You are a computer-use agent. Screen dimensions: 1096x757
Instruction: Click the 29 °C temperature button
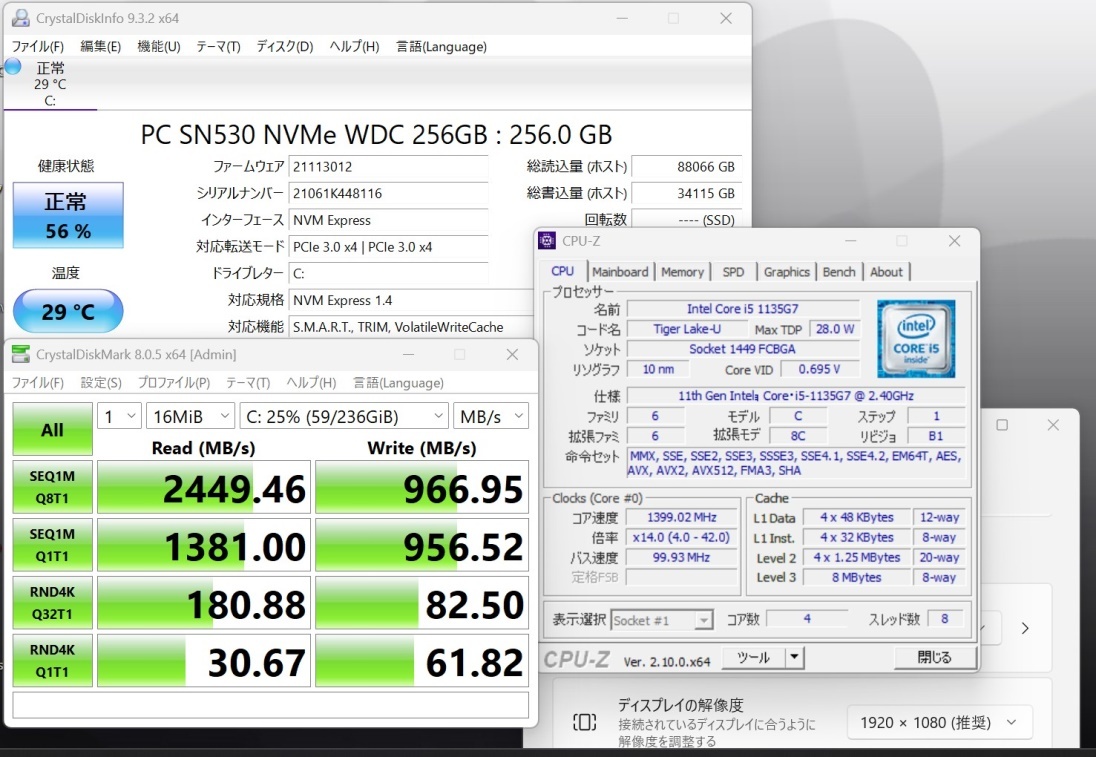point(68,311)
